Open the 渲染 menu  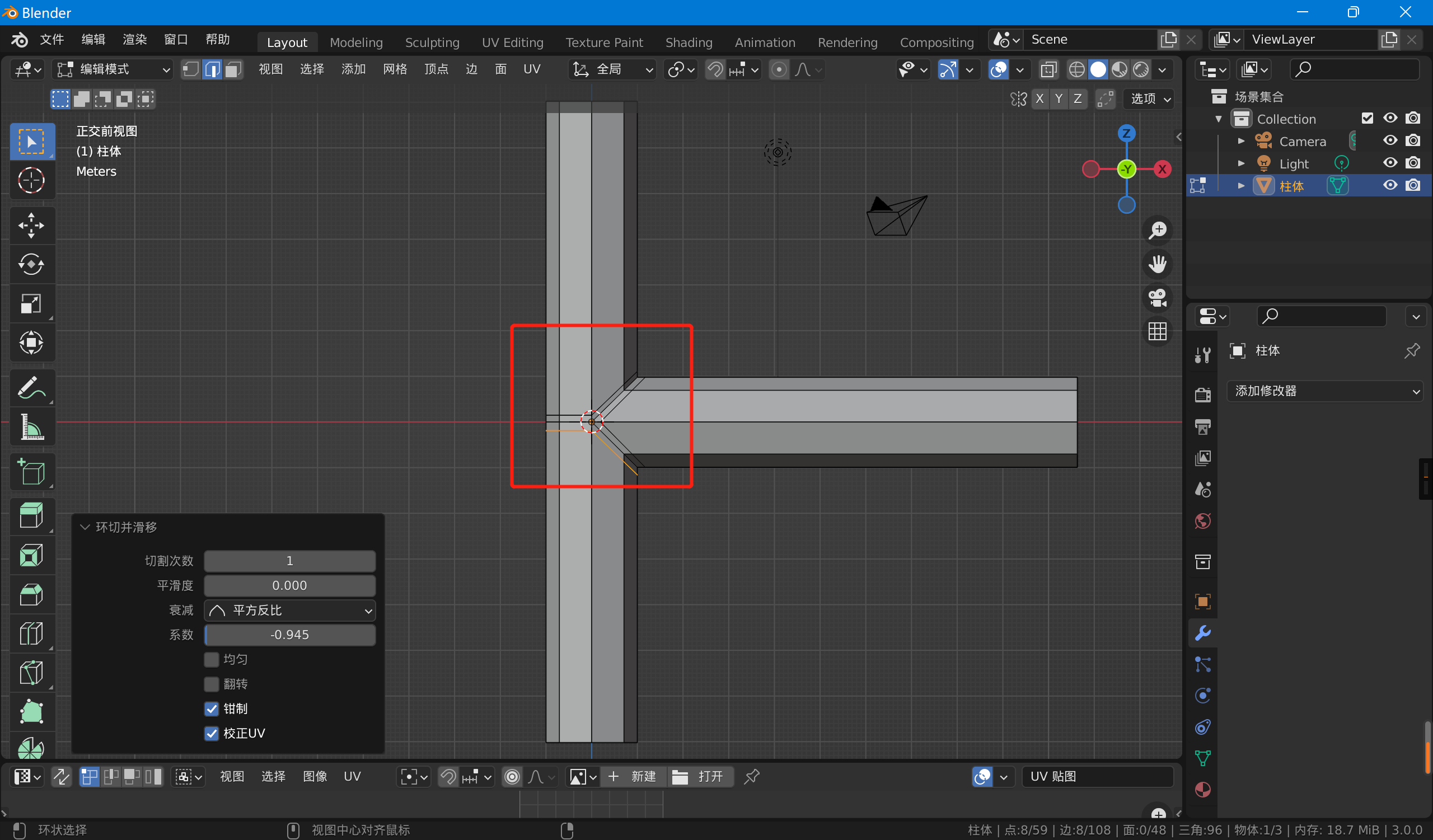pos(135,39)
